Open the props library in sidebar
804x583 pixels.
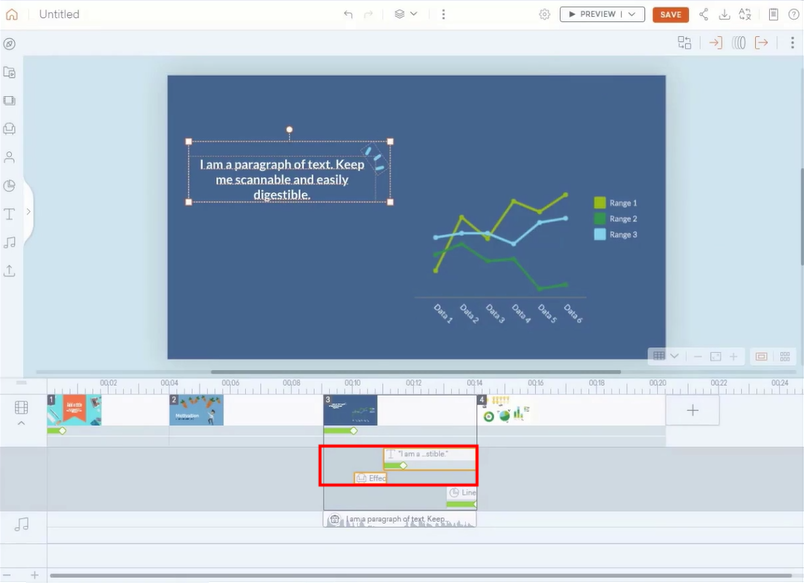click(9, 129)
